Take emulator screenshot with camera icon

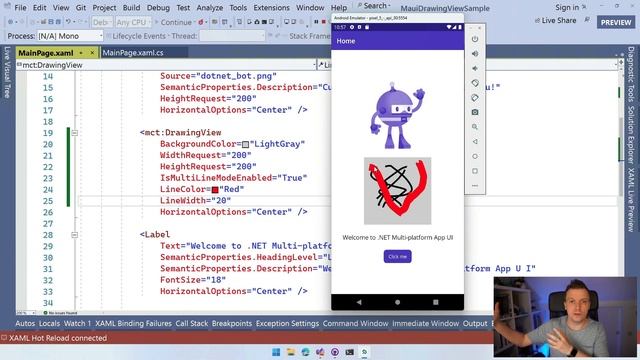475,112
